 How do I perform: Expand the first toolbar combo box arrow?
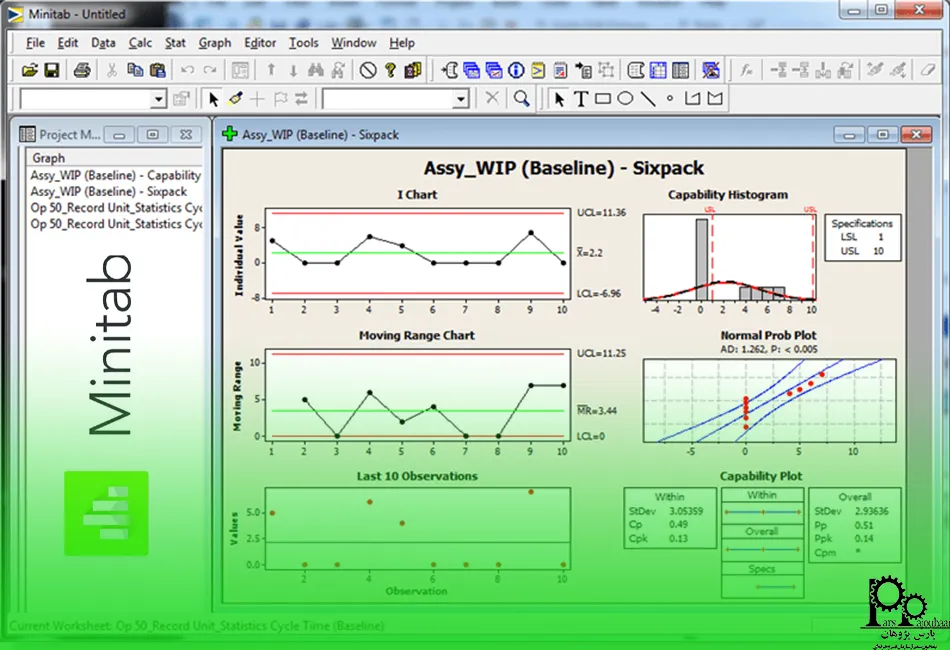pyautogui.click(x=158, y=99)
